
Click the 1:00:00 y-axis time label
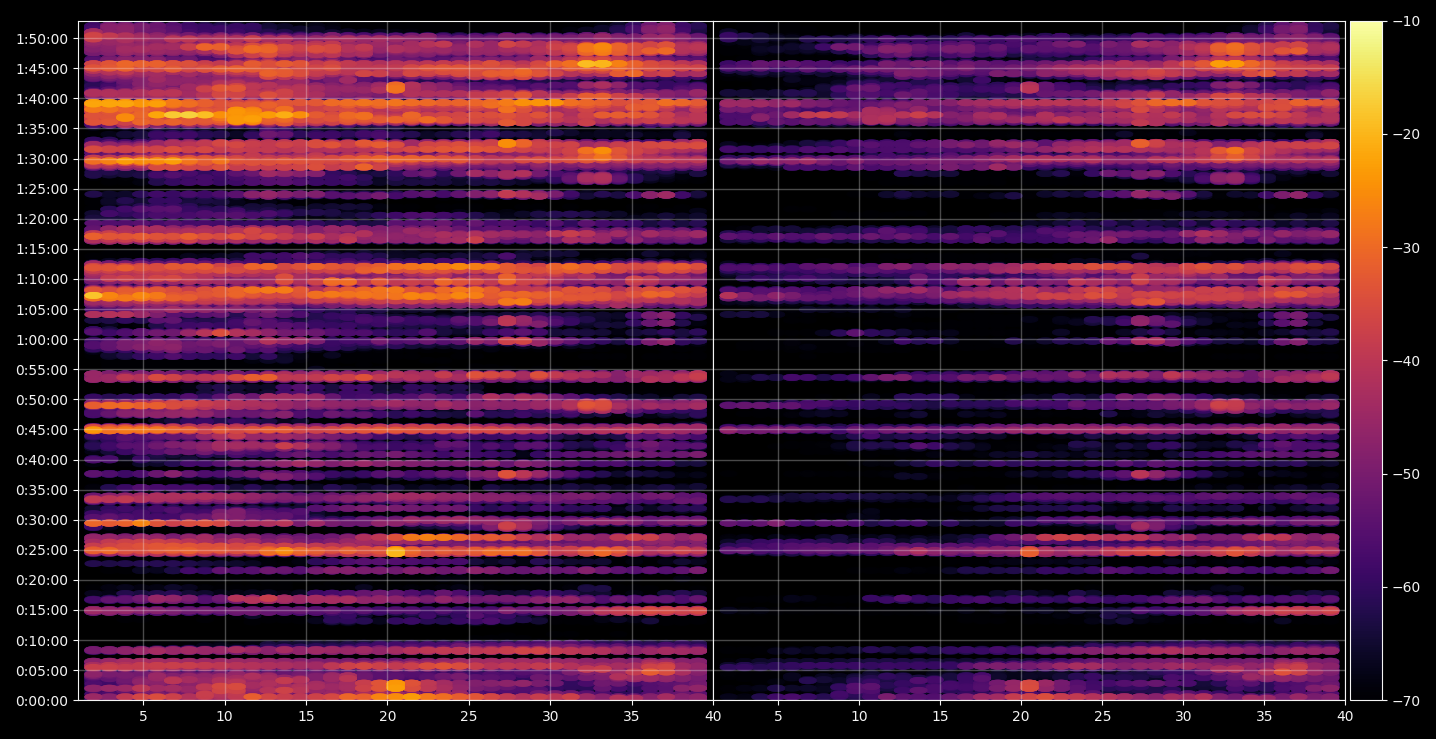(42, 340)
